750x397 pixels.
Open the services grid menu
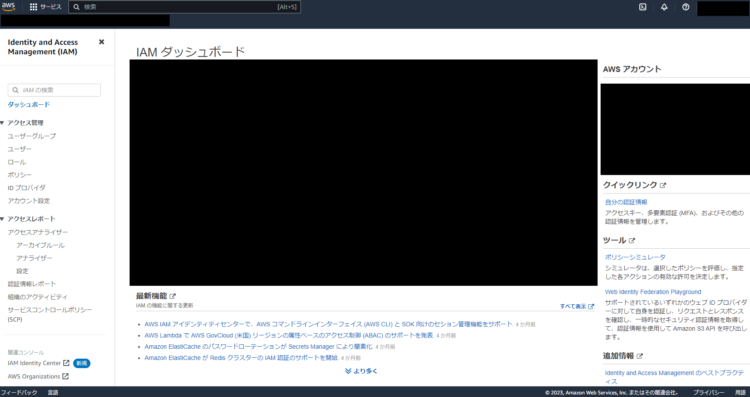pyautogui.click(x=33, y=7)
